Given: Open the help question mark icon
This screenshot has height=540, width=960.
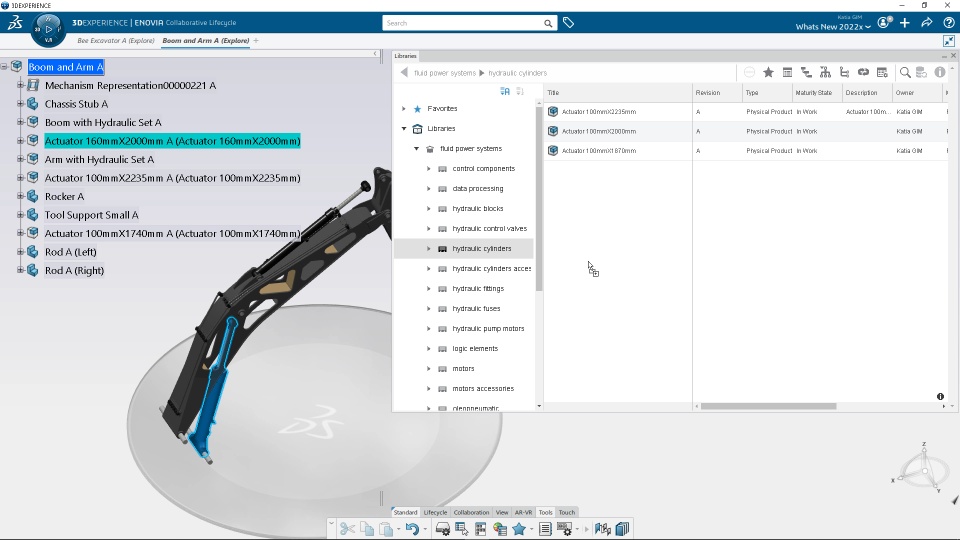Looking at the screenshot, I should [949, 23].
